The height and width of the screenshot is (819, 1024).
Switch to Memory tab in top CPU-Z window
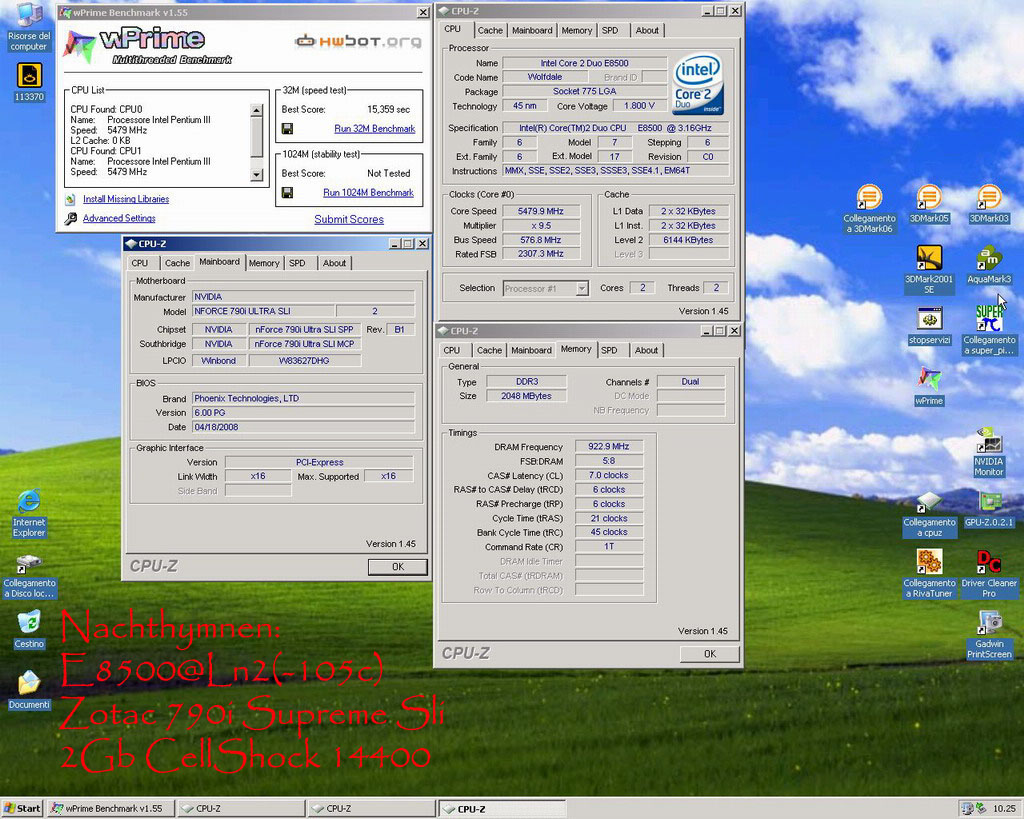[x=577, y=30]
